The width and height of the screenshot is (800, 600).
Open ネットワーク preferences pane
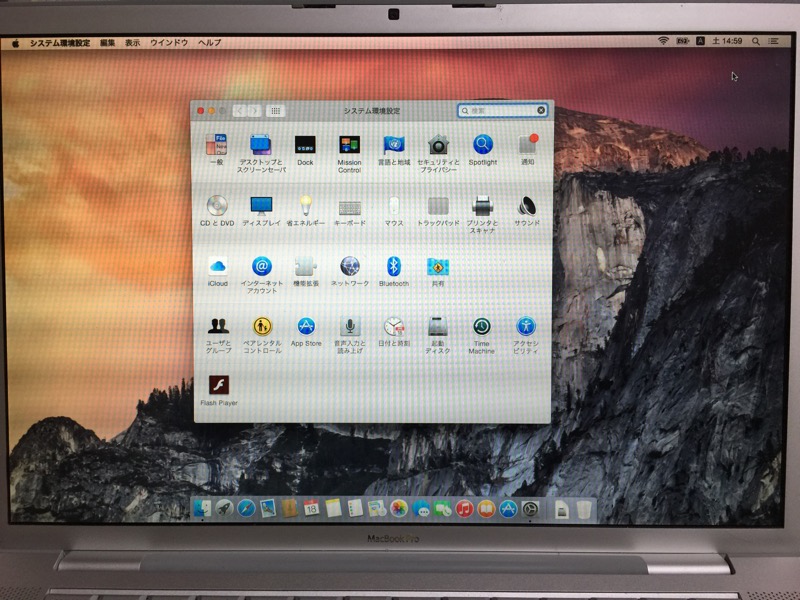point(350,271)
